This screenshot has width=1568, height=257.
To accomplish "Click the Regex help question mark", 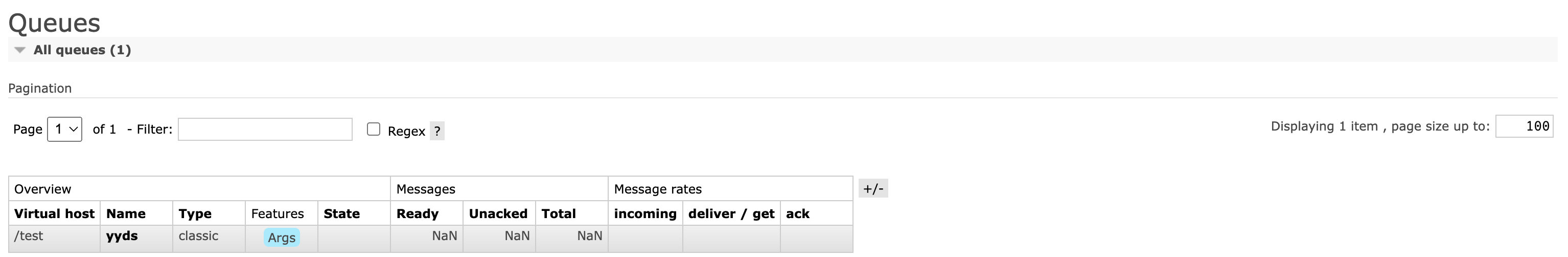I will click(x=437, y=131).
